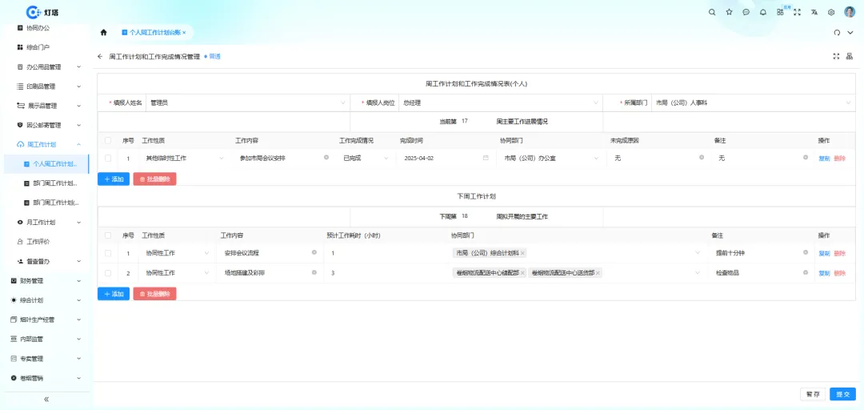Open the notification bell
The height and width of the screenshot is (410, 864).
click(763, 12)
